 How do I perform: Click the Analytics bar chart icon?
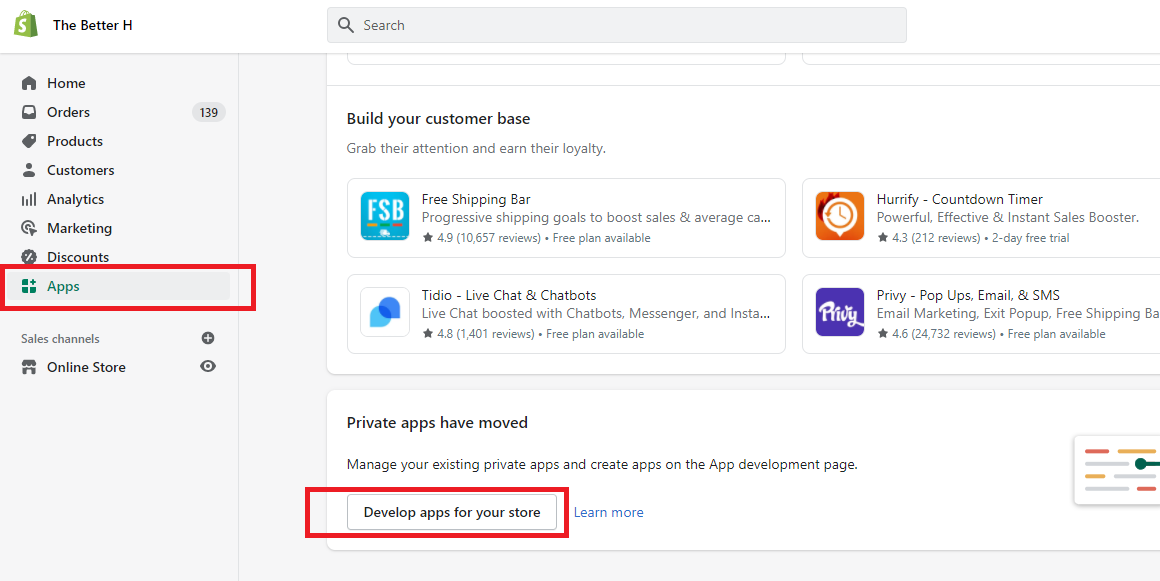tap(29, 199)
